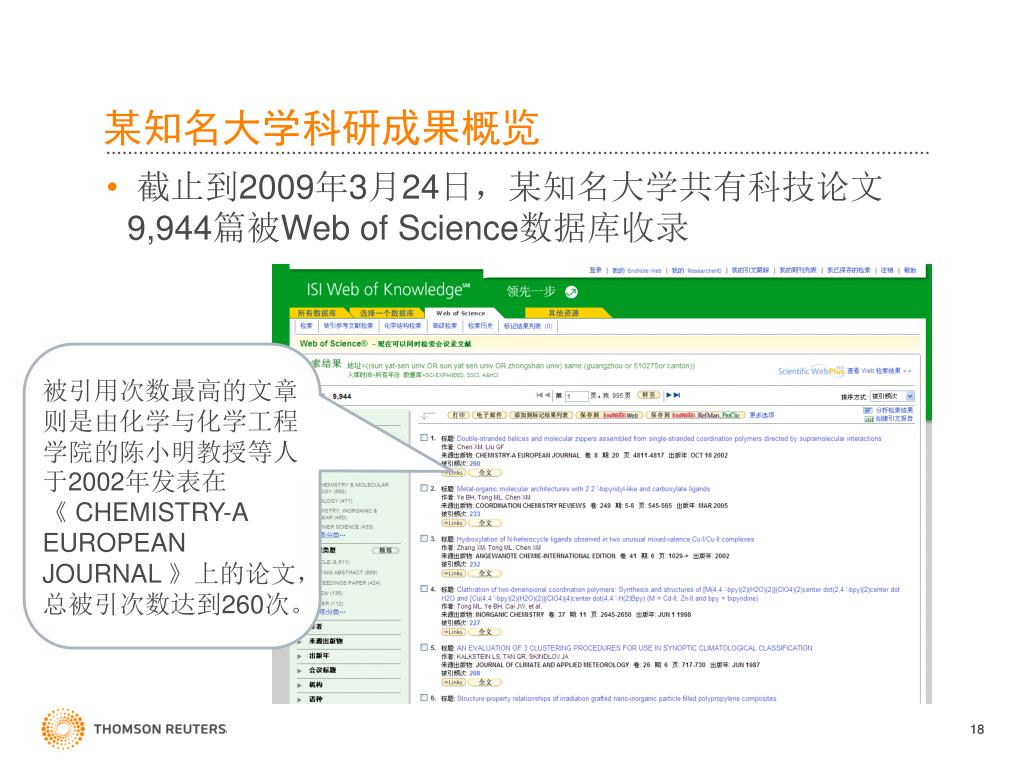The image size is (1024, 768).
Task: Open Links button for the Hydroxylation article
Action: (454, 573)
